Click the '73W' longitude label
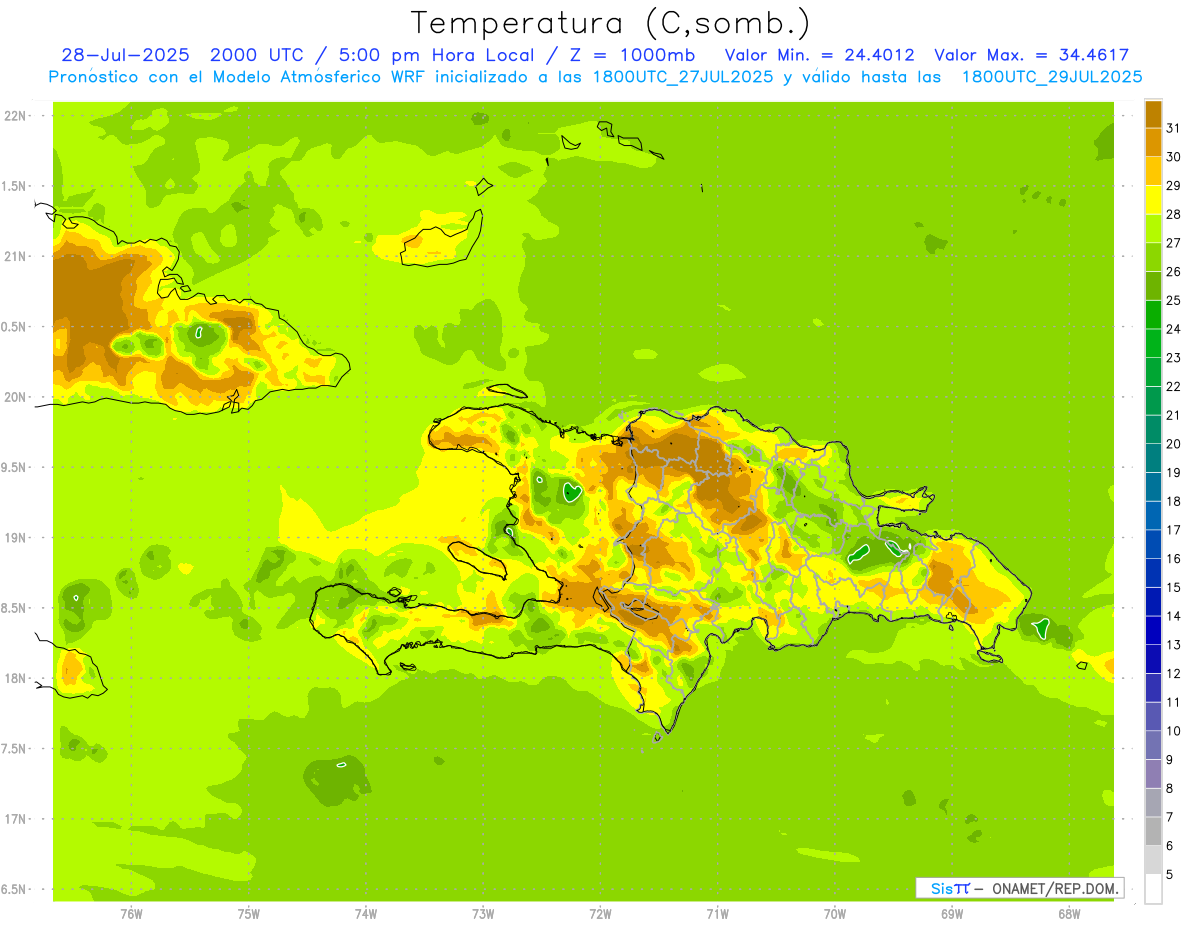 tap(483, 913)
